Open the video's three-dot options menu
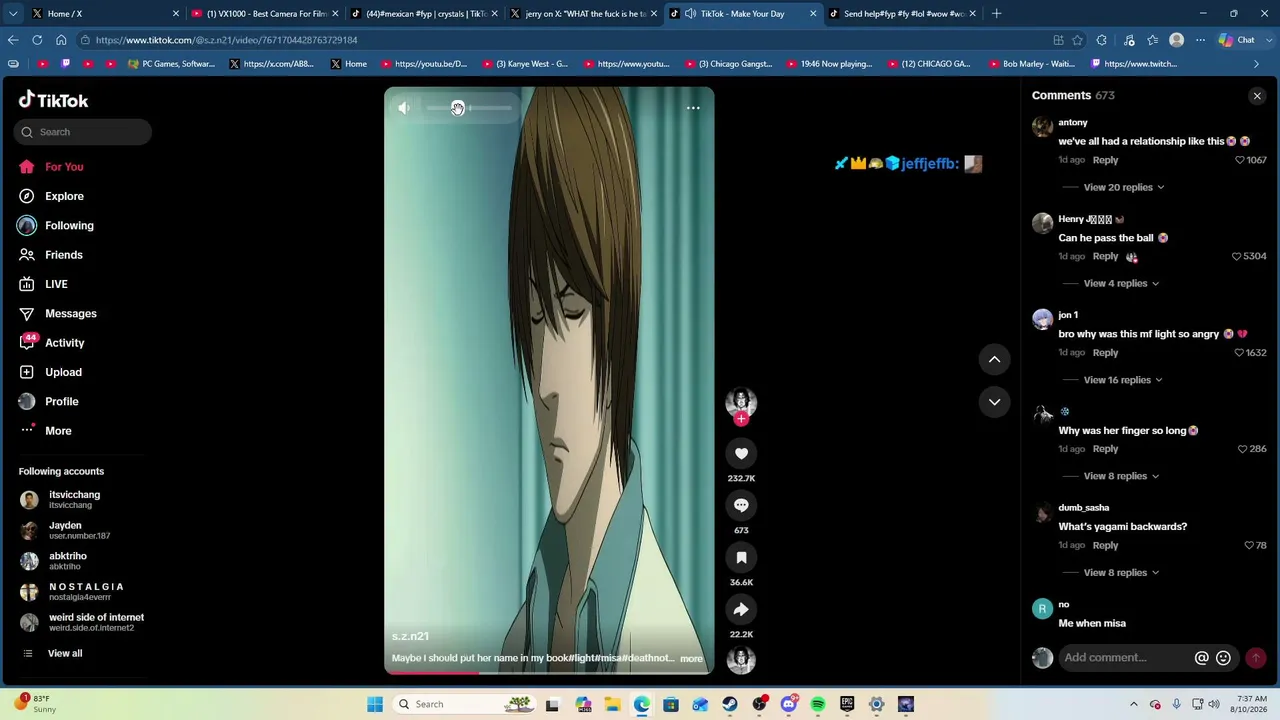 [x=693, y=108]
